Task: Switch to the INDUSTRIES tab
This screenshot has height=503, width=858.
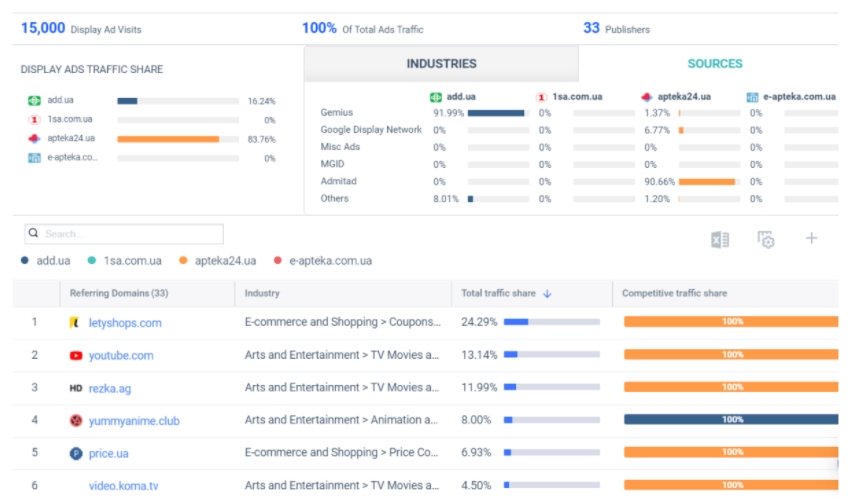Action: (441, 64)
